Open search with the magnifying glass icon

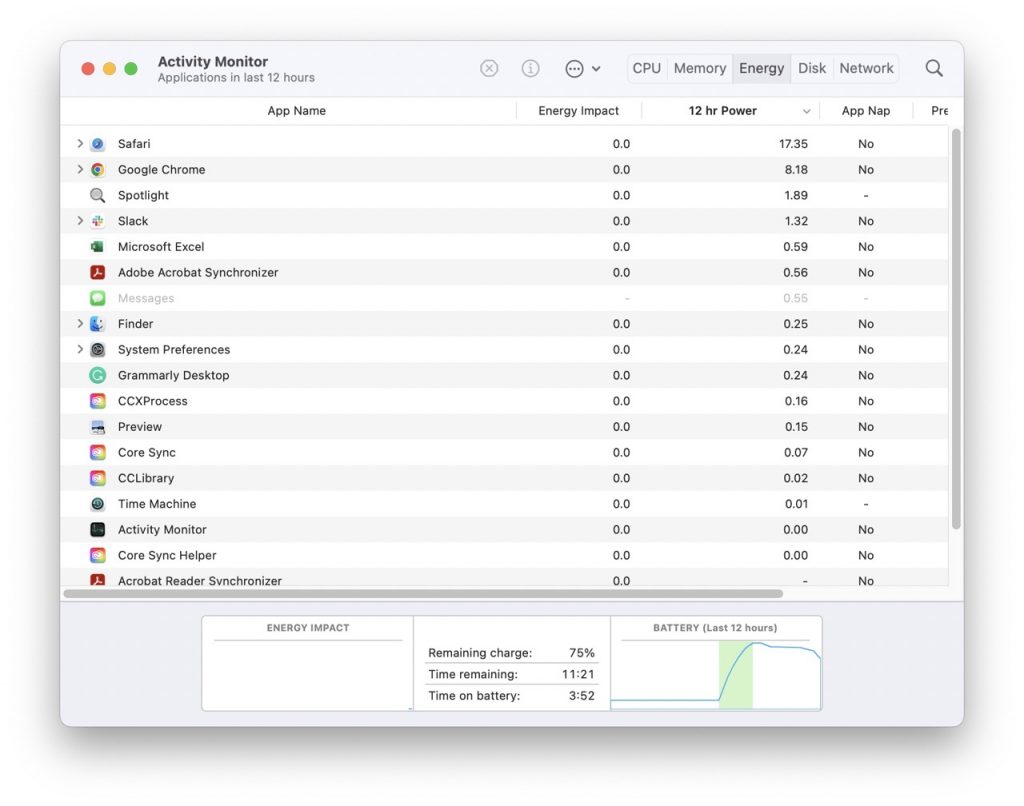[x=933, y=68]
